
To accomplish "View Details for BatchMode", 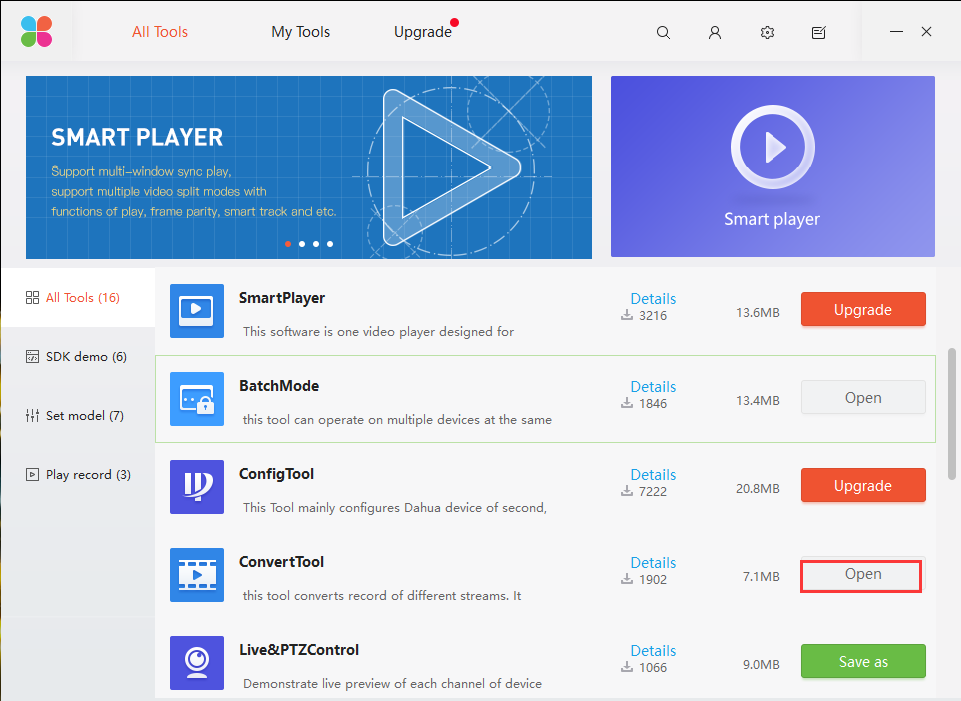I will pyautogui.click(x=653, y=387).
